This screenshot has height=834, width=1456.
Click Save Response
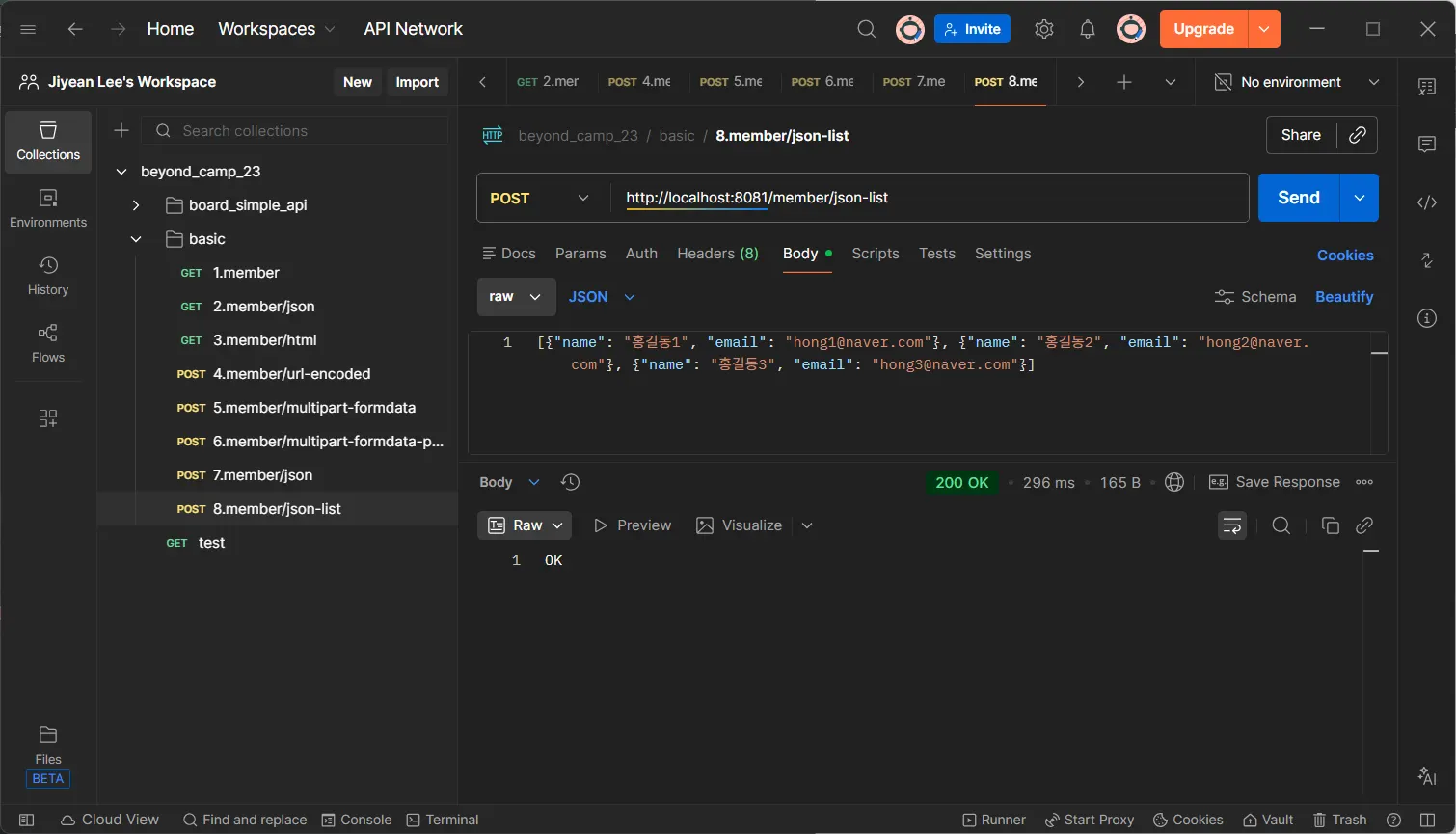[1274, 482]
